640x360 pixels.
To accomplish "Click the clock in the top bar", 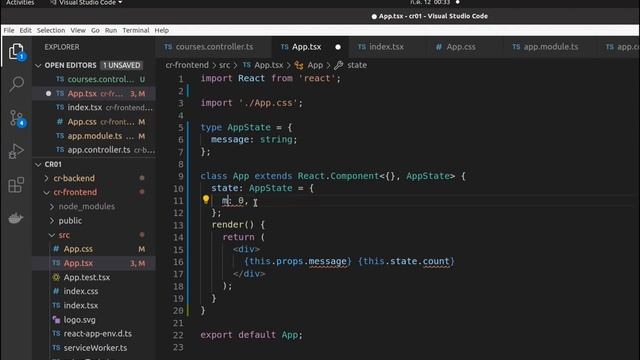I will pos(430,3).
